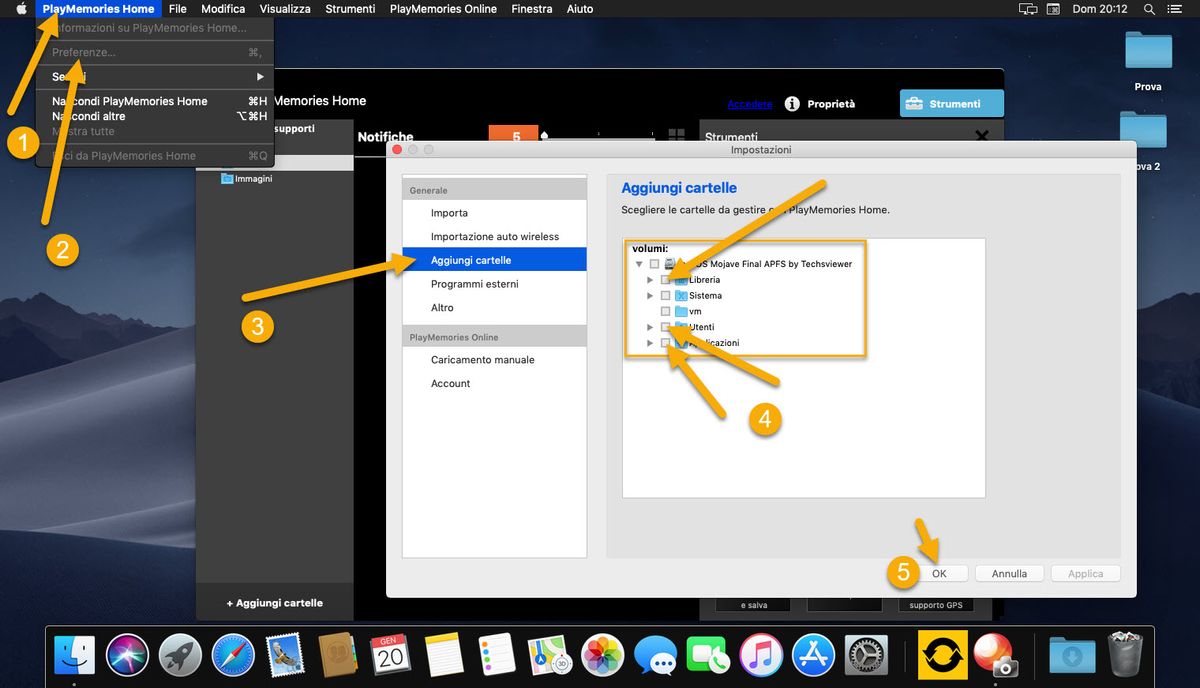The width and height of the screenshot is (1200, 688).
Task: Expand the Libreria folder disclosure triangle
Action: [650, 280]
